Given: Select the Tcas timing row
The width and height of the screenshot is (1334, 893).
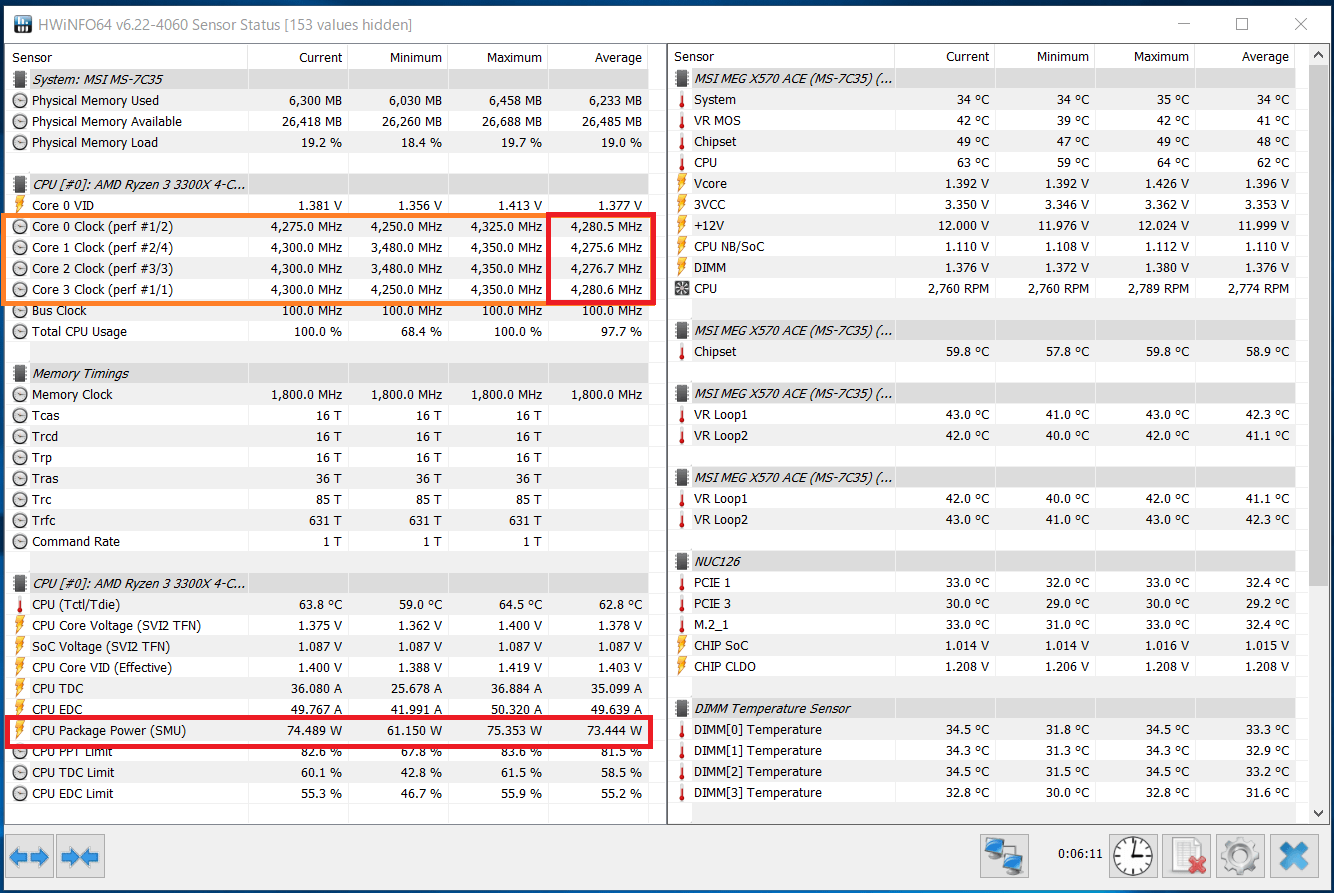Looking at the screenshot, I should pos(327,415).
